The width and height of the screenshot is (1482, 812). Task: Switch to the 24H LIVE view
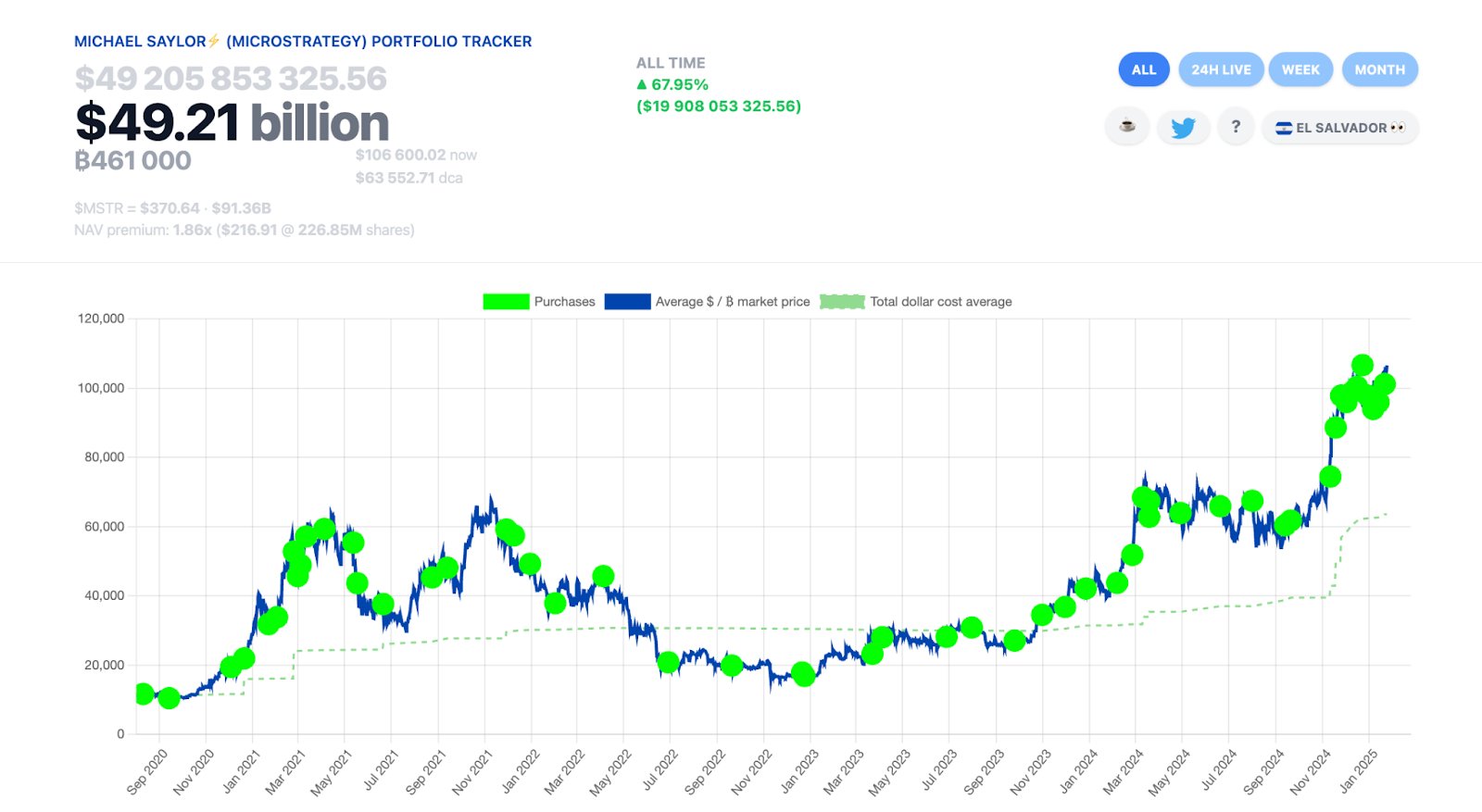(1221, 69)
